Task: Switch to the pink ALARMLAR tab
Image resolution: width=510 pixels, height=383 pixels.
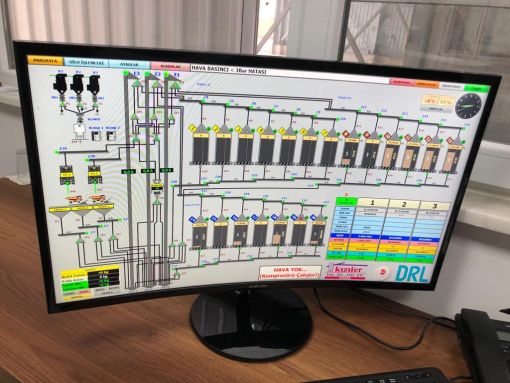Action: pyautogui.click(x=170, y=66)
